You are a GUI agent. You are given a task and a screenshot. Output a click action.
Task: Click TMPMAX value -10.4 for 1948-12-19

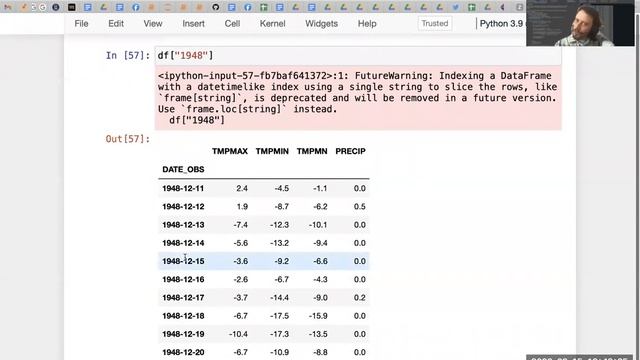[x=238, y=334]
